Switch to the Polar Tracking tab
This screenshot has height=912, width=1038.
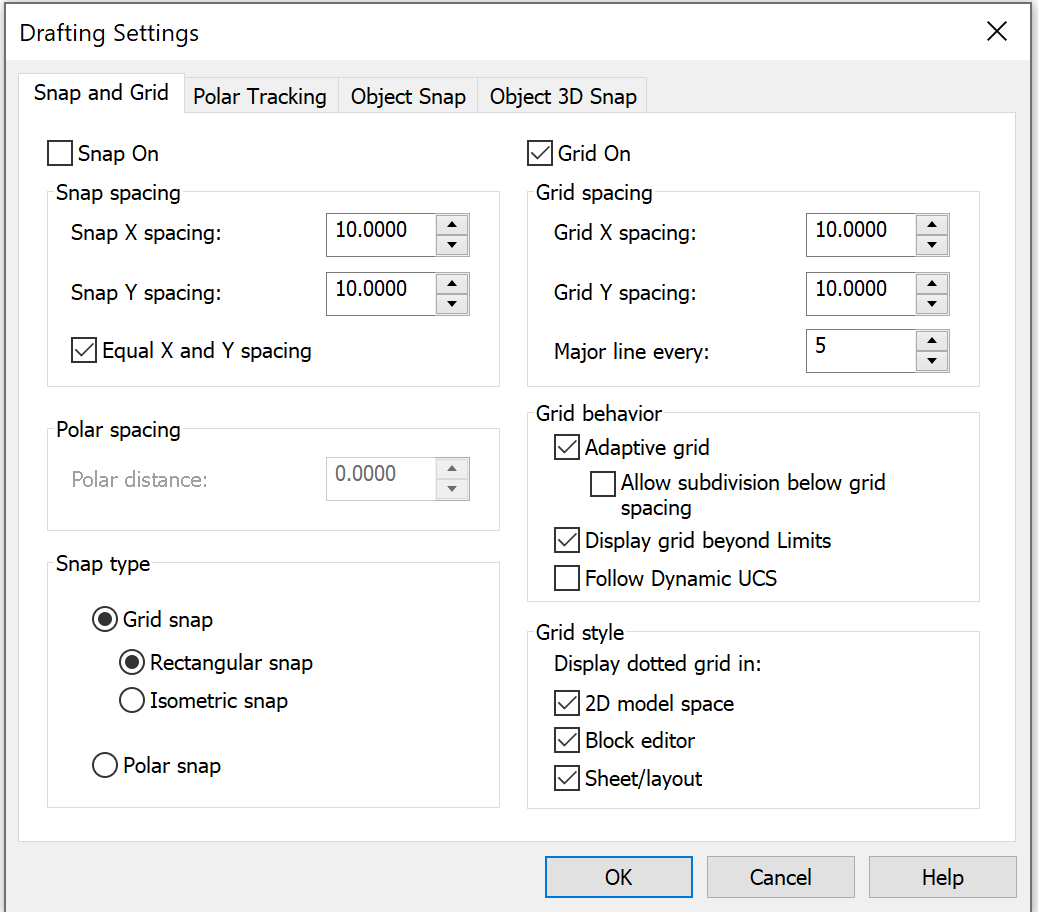pos(260,96)
